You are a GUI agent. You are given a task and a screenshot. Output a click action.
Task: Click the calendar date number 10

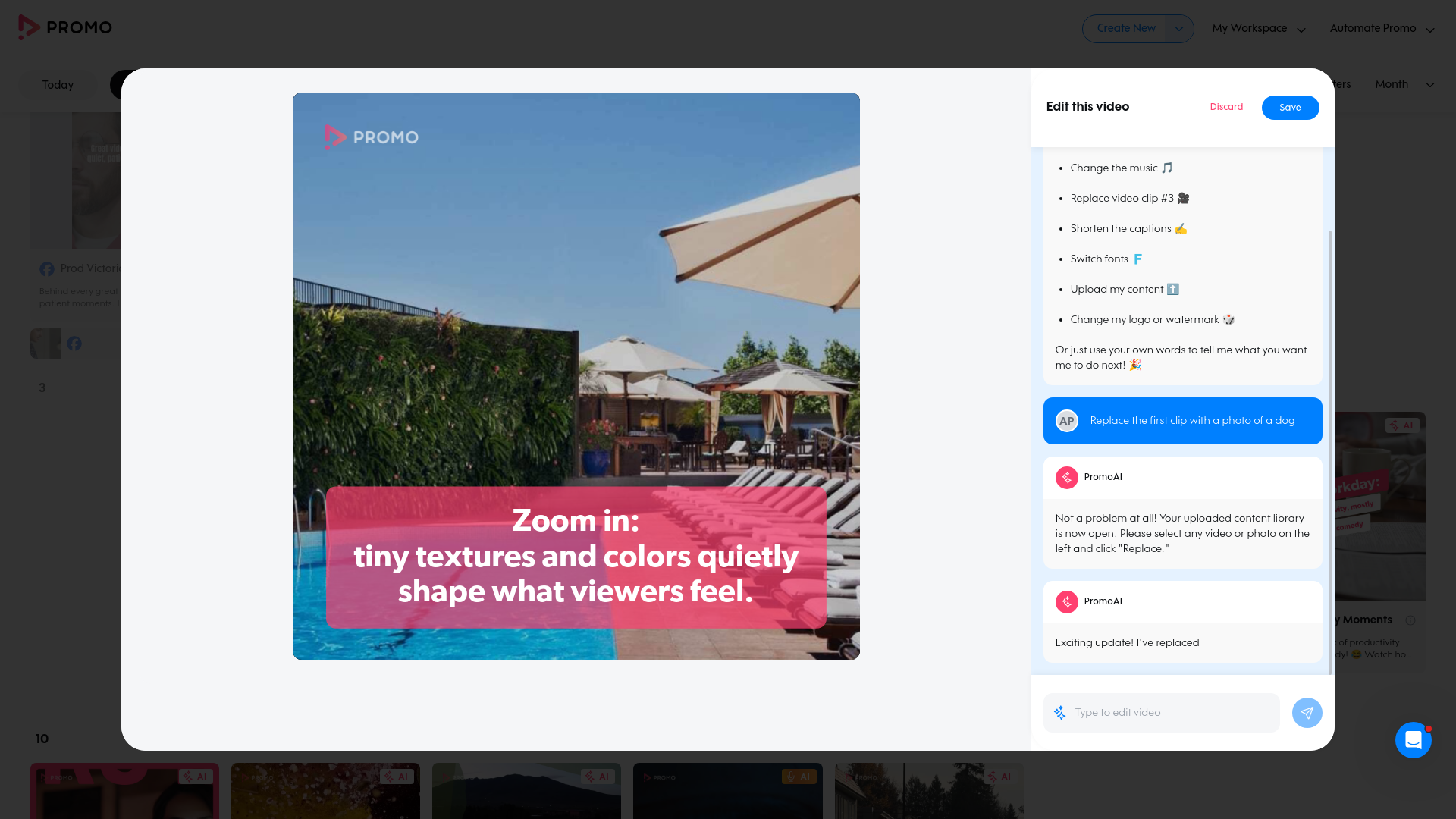pyautogui.click(x=42, y=739)
